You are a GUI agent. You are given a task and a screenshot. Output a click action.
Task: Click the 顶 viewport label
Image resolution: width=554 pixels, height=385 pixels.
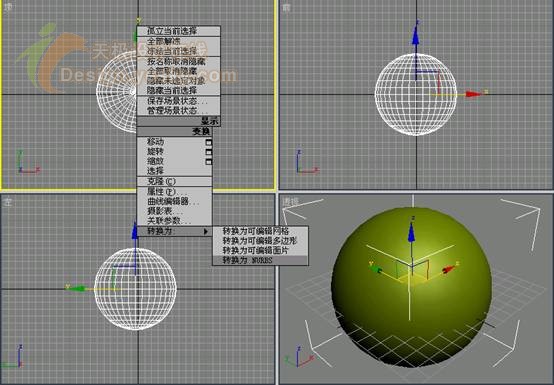pyautogui.click(x=8, y=7)
